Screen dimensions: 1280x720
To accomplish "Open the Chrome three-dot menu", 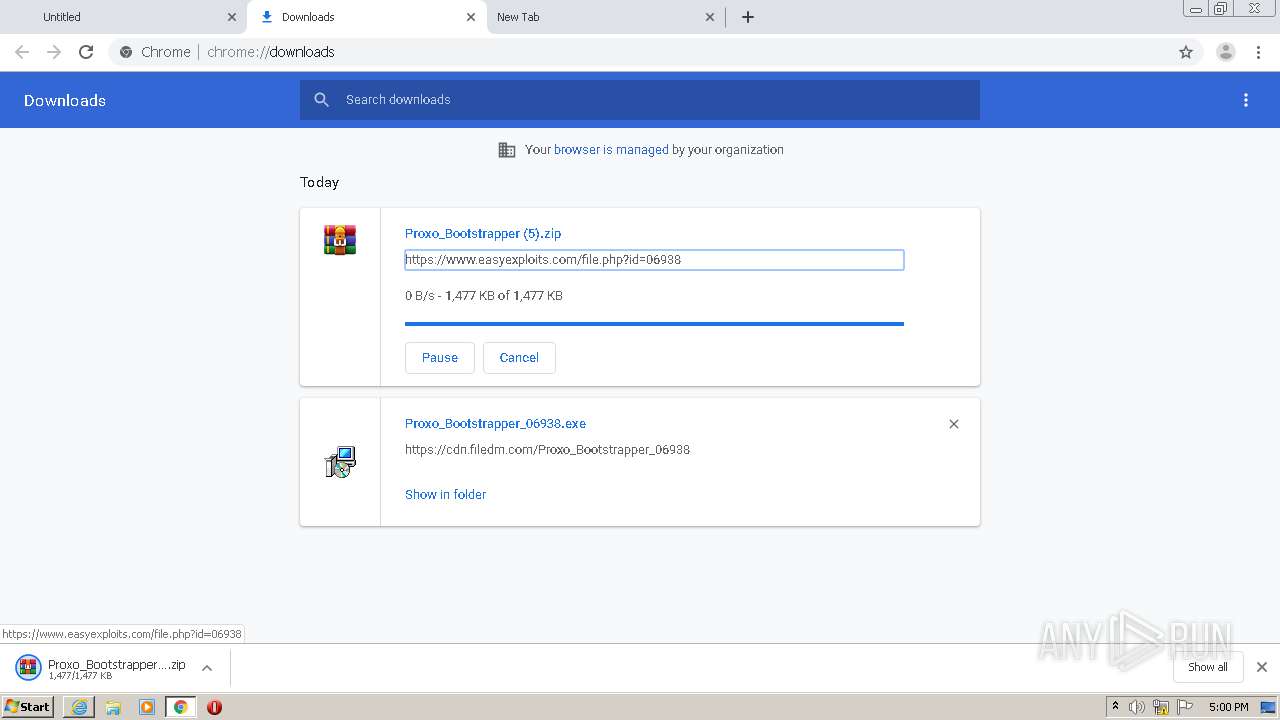I will click(x=1259, y=52).
